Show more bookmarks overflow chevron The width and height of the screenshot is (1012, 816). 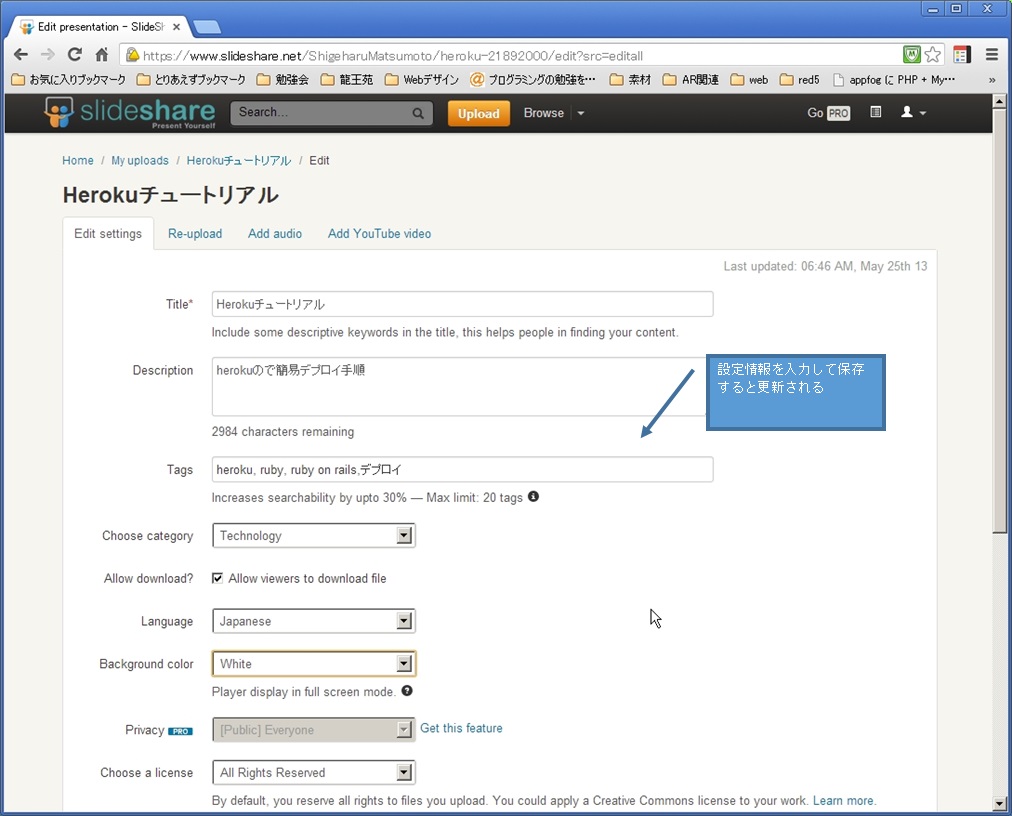(x=992, y=80)
